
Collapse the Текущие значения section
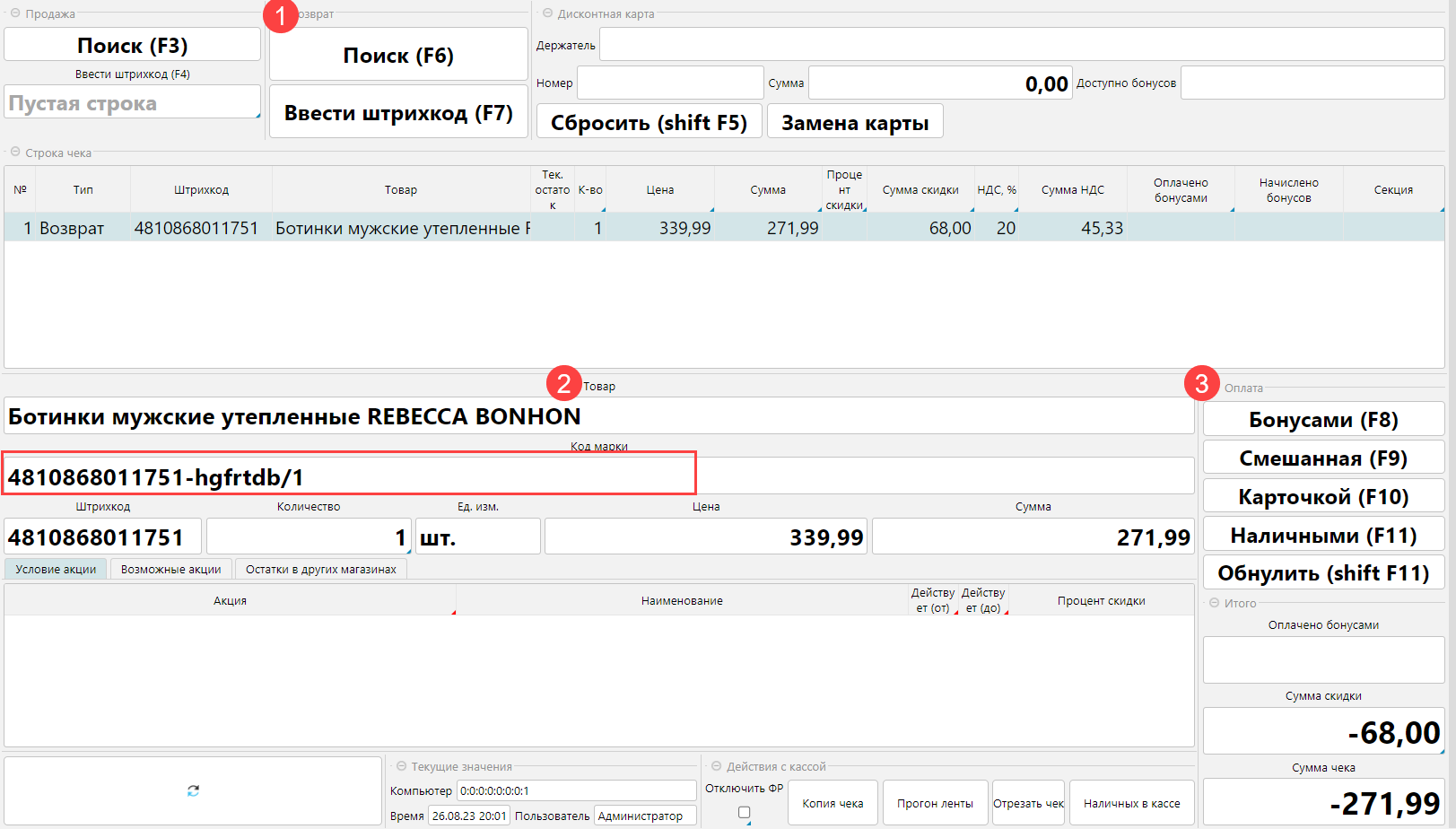pos(401,766)
